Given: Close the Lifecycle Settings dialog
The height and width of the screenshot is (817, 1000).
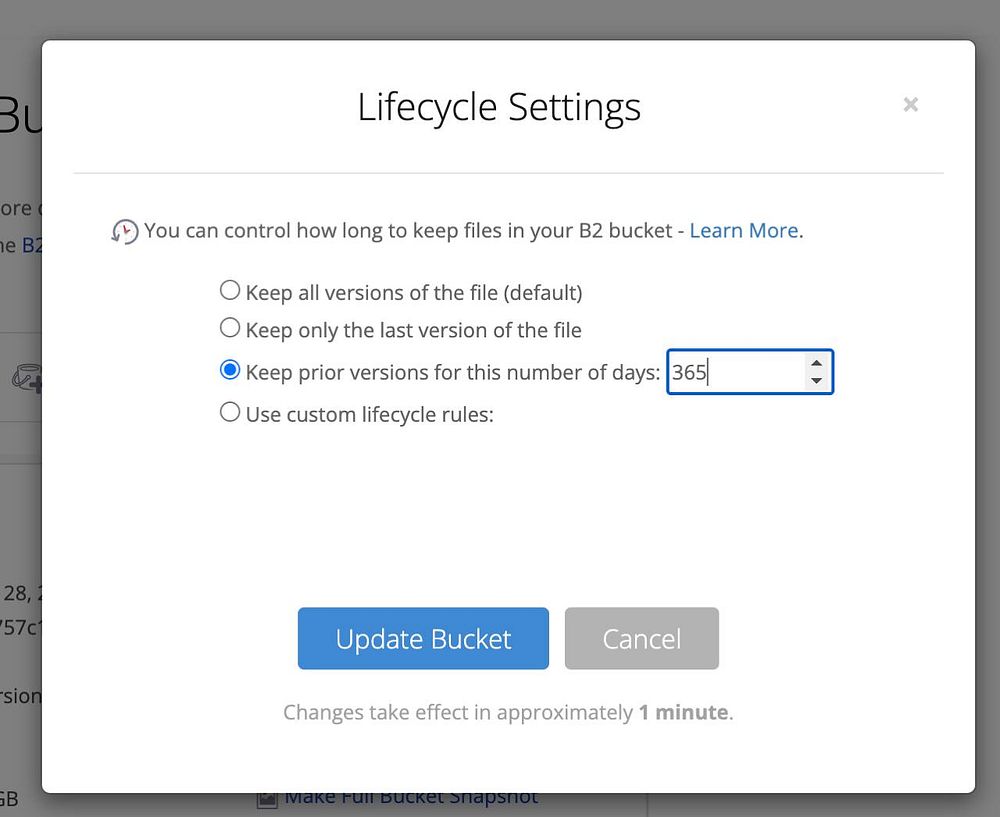Looking at the screenshot, I should coord(910,105).
